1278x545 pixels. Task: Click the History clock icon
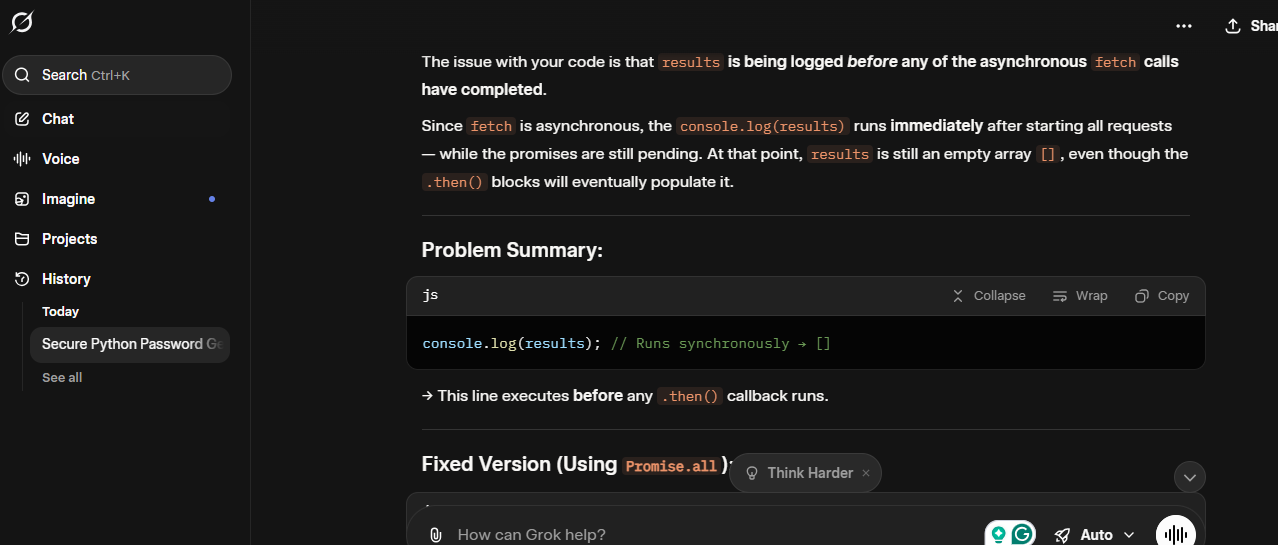tap(22, 279)
